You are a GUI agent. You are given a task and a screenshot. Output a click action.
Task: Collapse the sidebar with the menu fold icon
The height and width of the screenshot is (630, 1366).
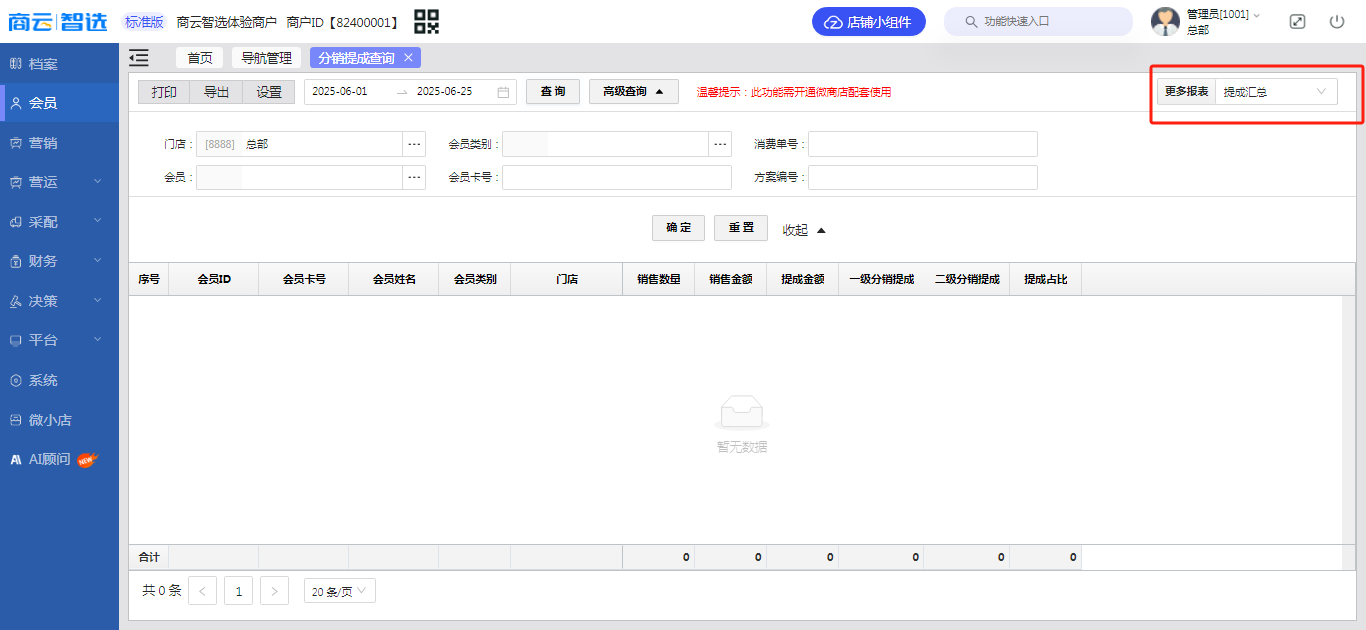coord(139,58)
